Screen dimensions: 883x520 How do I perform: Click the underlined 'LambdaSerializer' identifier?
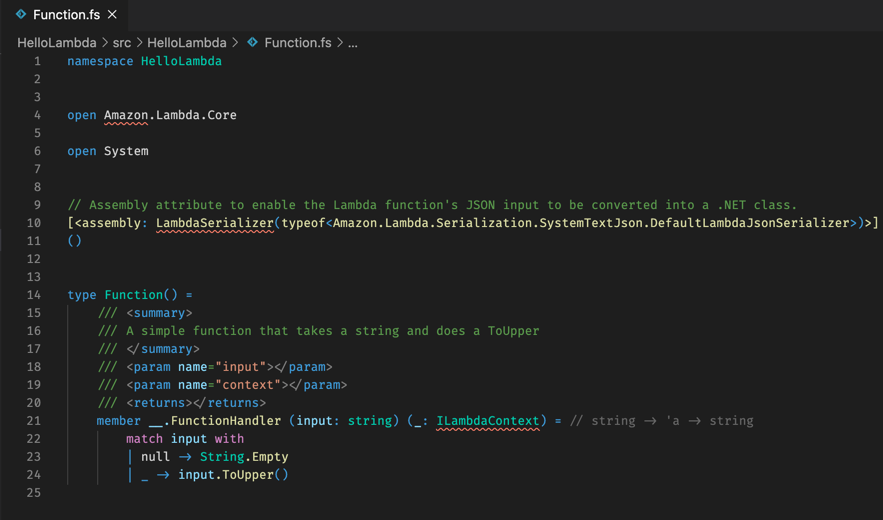[215, 223]
